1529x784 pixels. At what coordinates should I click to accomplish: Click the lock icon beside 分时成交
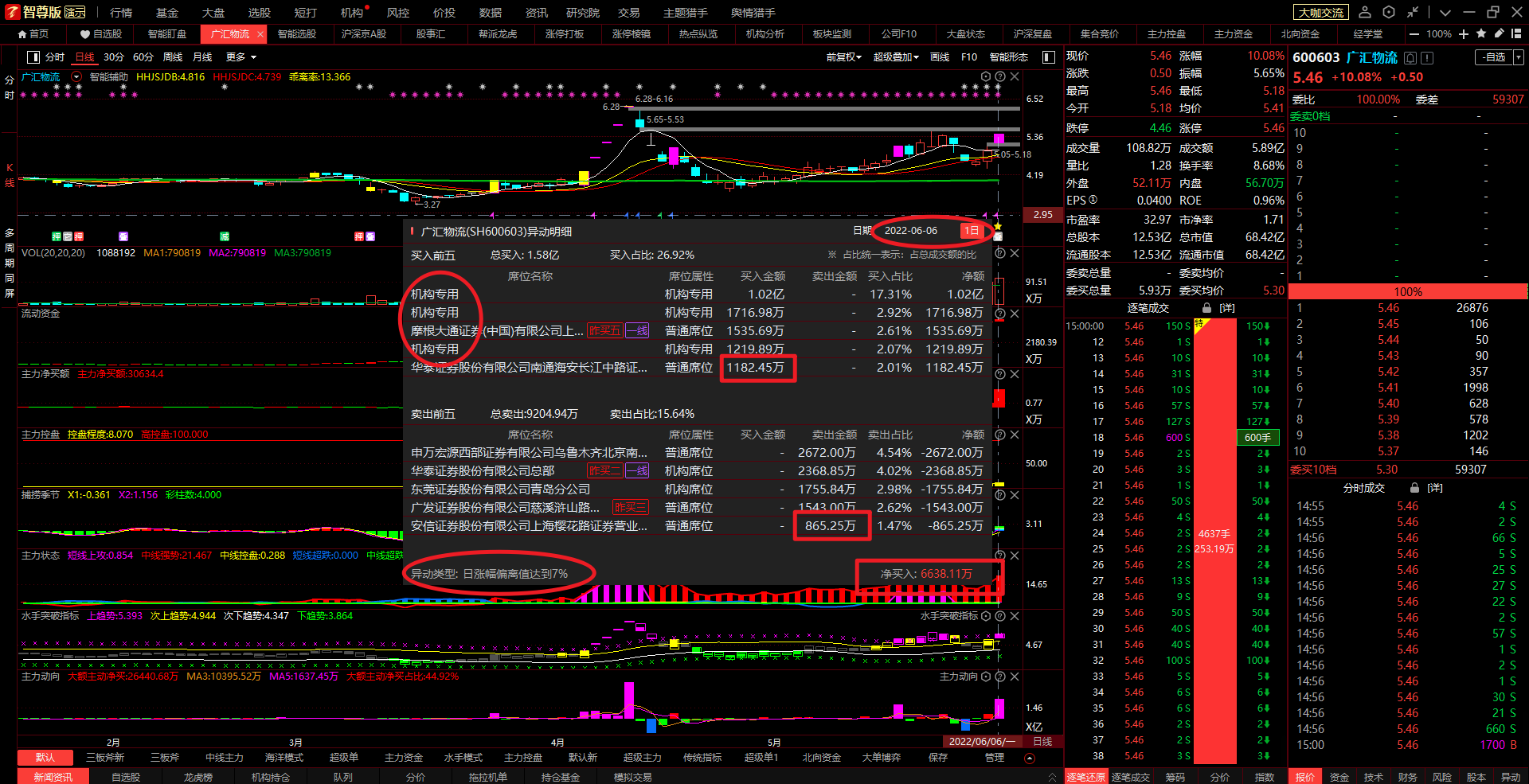click(x=1414, y=488)
